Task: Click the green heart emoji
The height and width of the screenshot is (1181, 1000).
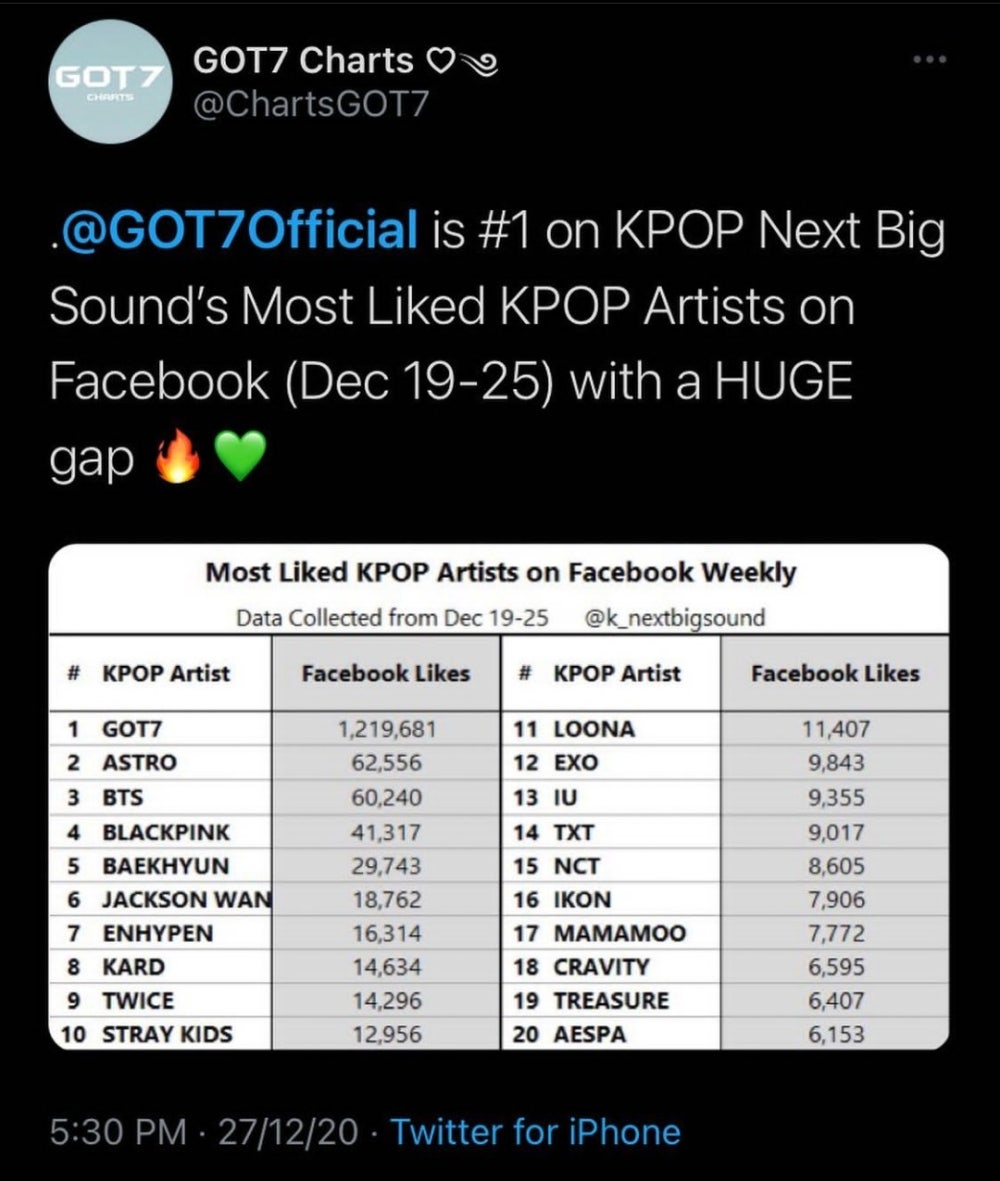Action: tap(240, 456)
